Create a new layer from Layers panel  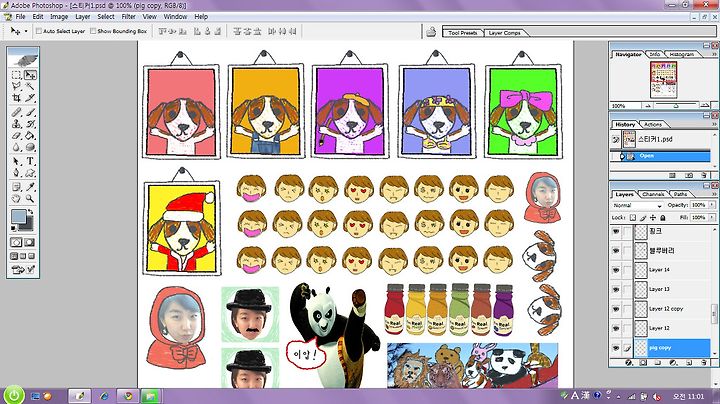689,363
